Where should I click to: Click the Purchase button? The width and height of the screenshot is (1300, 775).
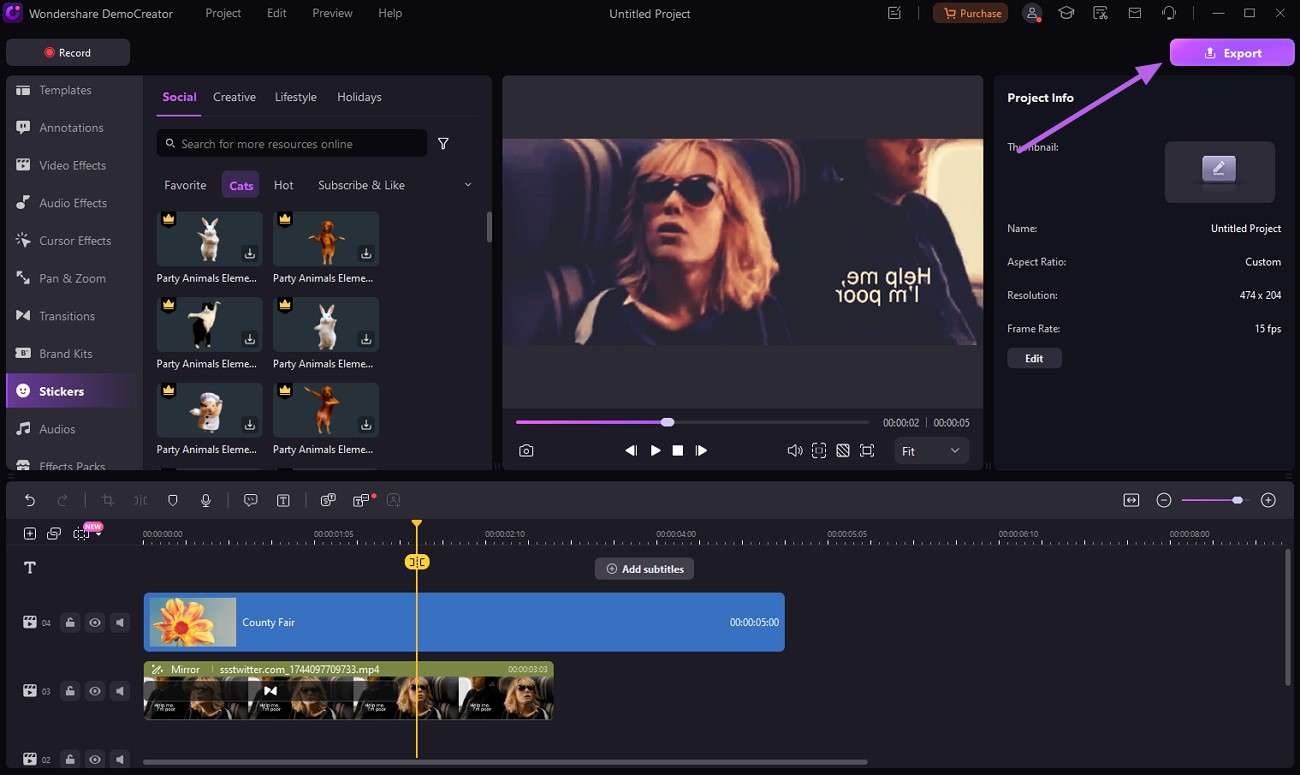coord(970,13)
